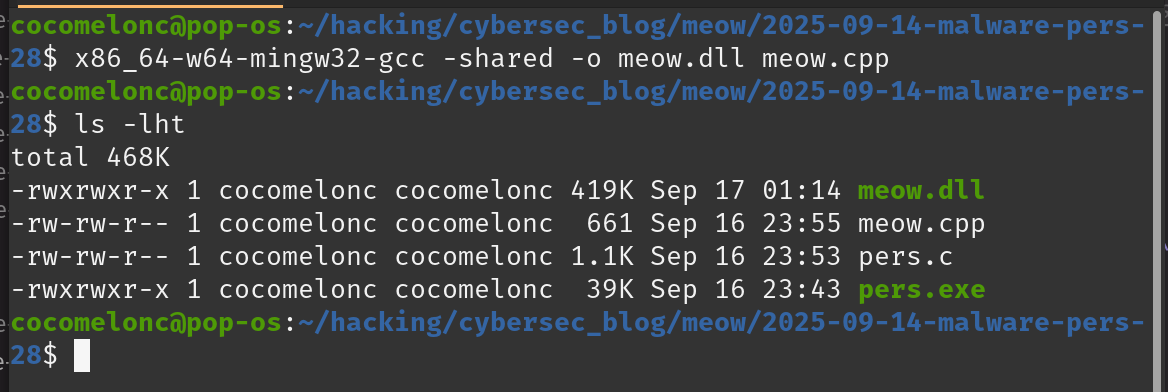Image resolution: width=1168 pixels, height=392 pixels.
Task: Click the -rwxrwxr-x permissions on the meow.dll row
Action: 91,192
